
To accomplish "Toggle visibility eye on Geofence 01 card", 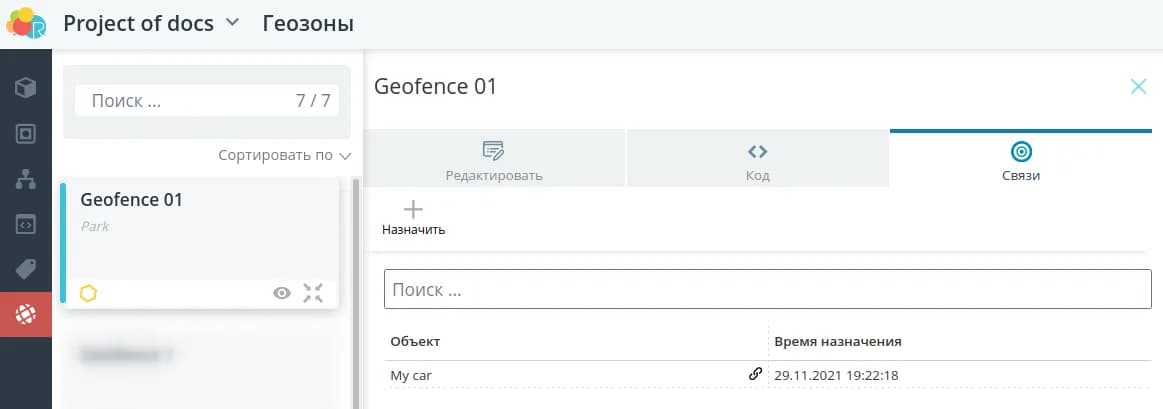I will click(x=283, y=293).
